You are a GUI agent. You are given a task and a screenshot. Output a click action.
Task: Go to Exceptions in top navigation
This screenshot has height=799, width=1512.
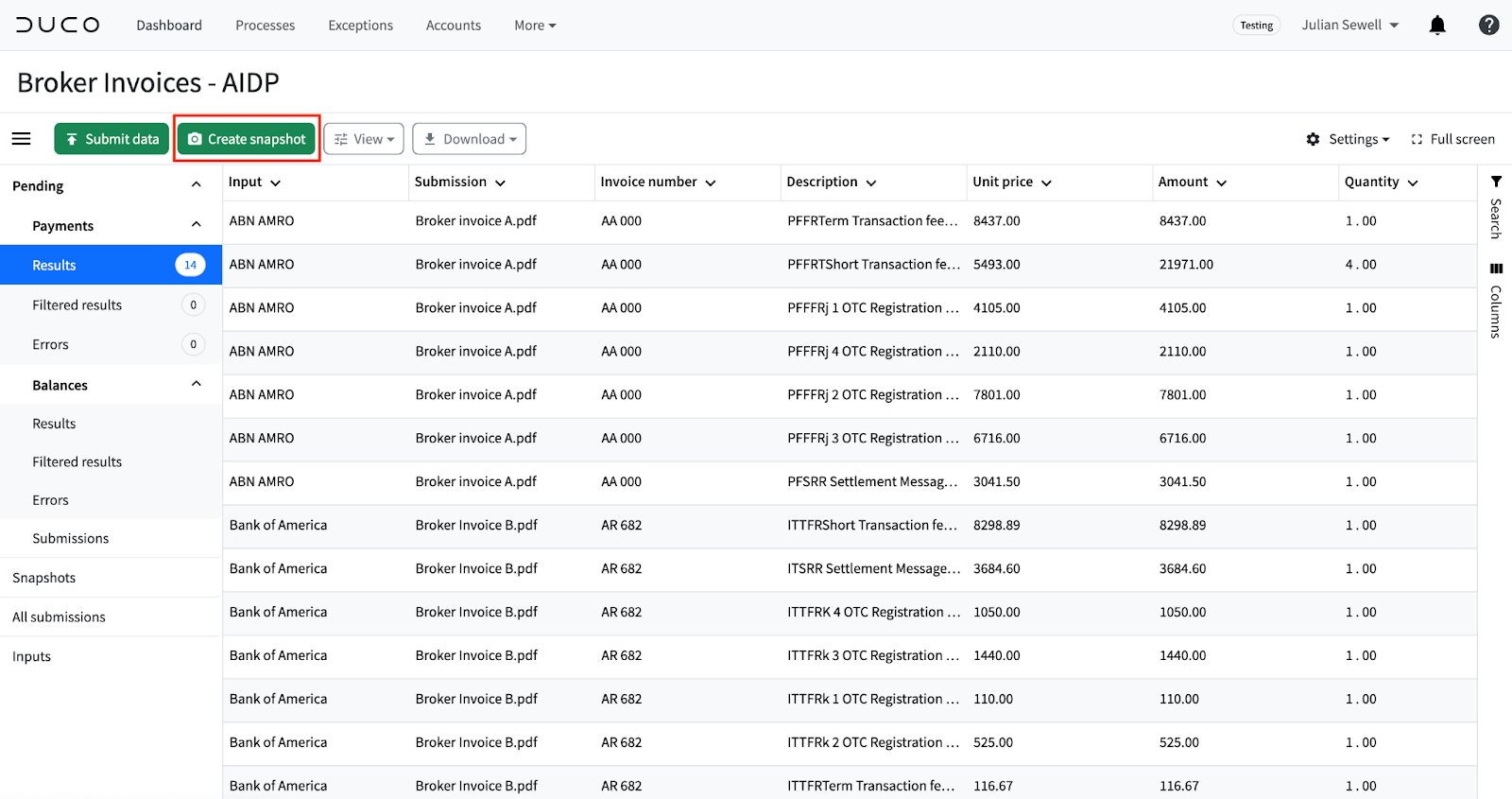point(361,26)
